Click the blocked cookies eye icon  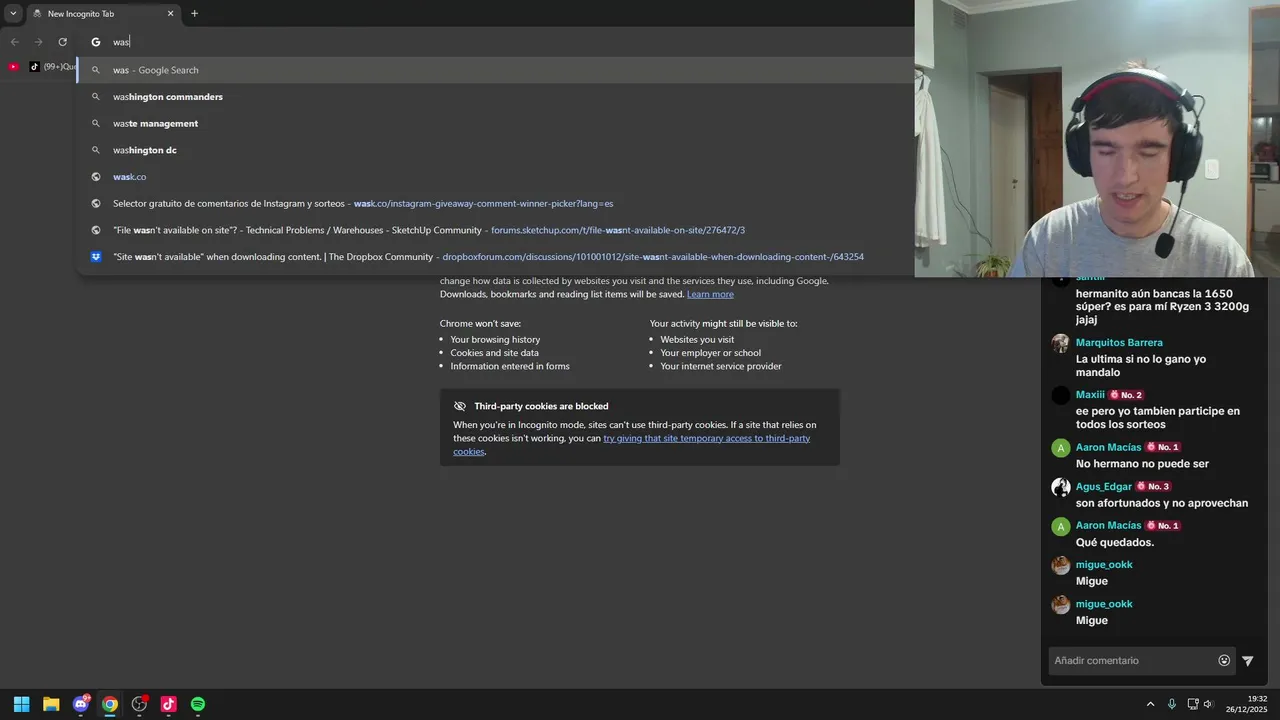click(460, 406)
